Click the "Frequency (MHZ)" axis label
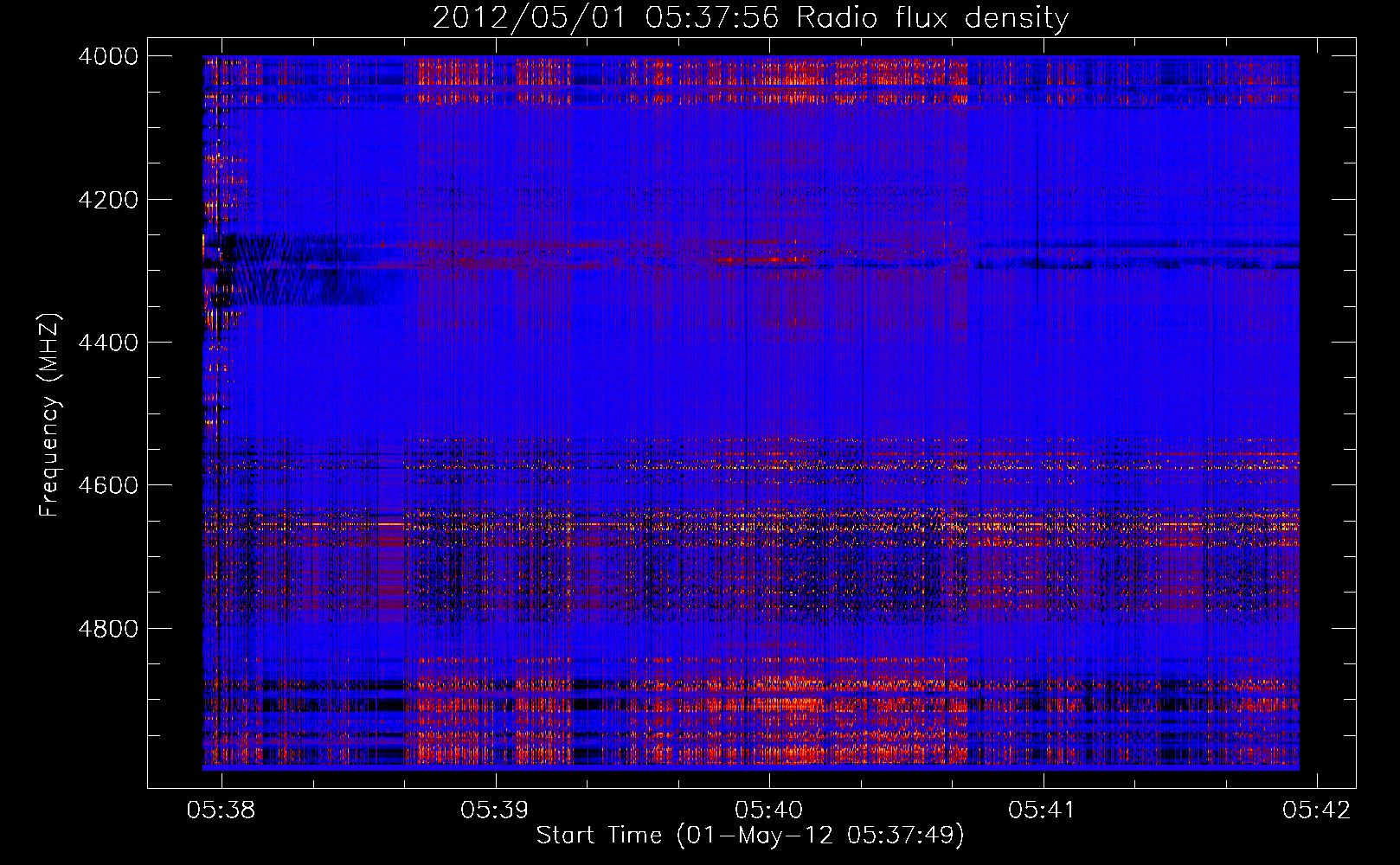Image resolution: width=1400 pixels, height=865 pixels. point(49,415)
